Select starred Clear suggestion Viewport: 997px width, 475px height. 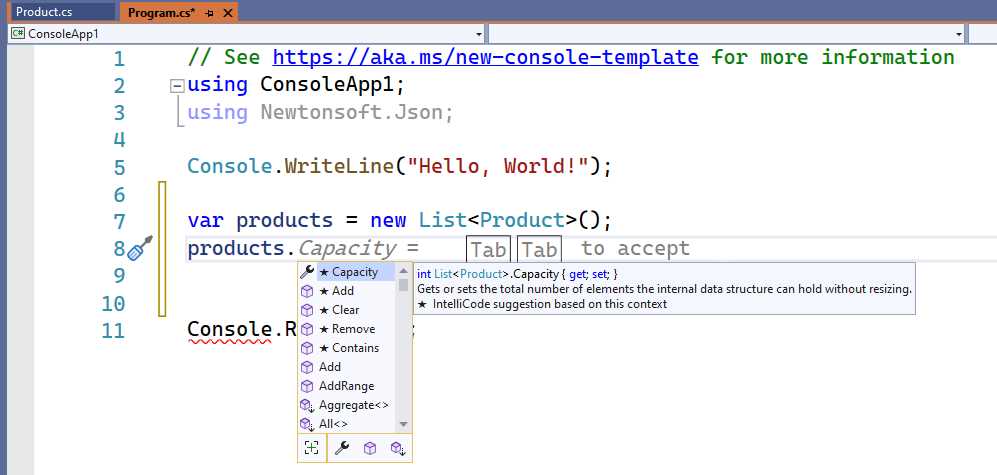(x=347, y=310)
